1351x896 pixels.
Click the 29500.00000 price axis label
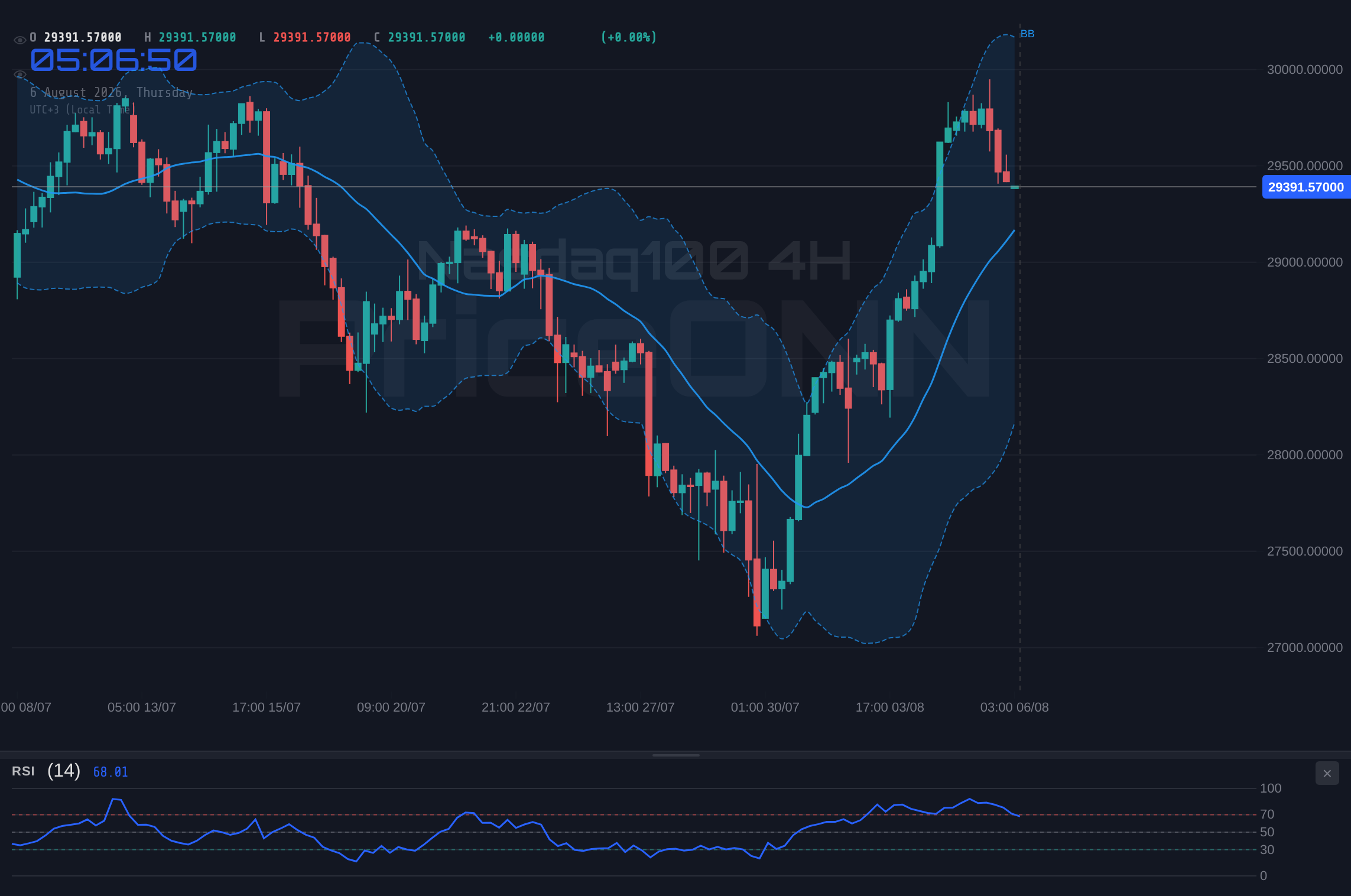1305,166
